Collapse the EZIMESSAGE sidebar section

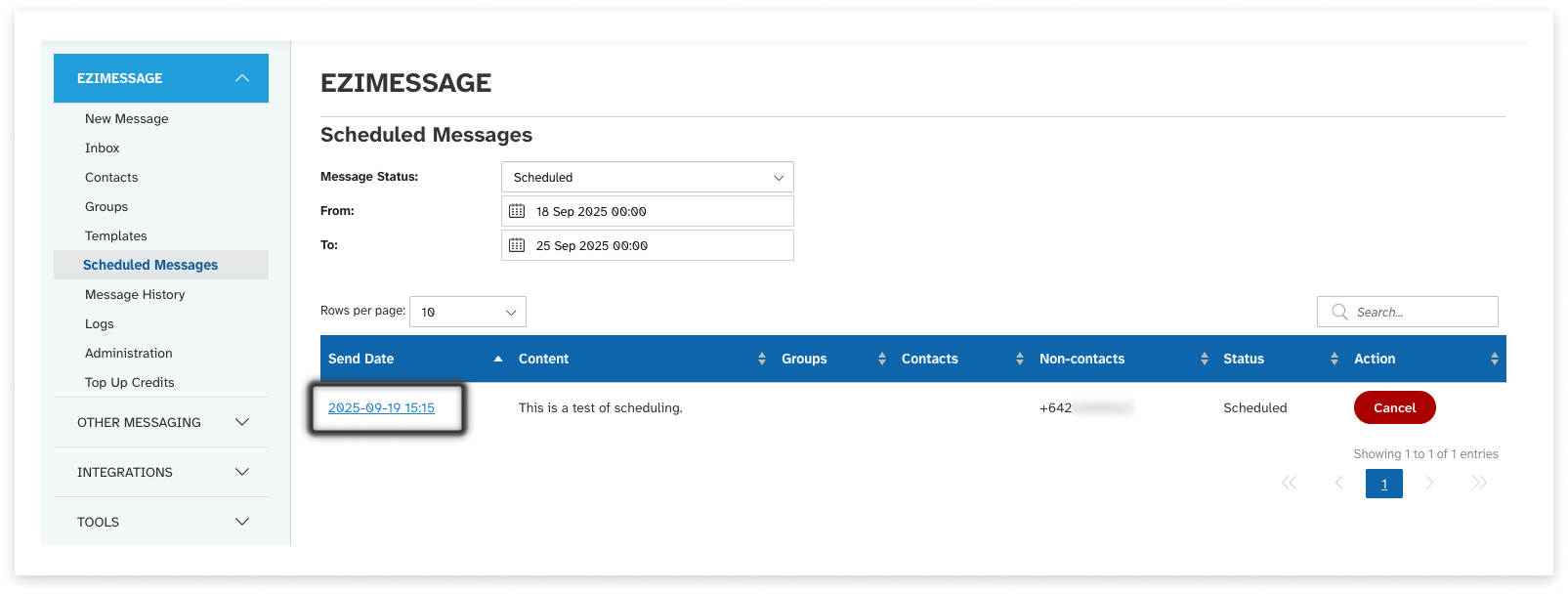tap(242, 78)
